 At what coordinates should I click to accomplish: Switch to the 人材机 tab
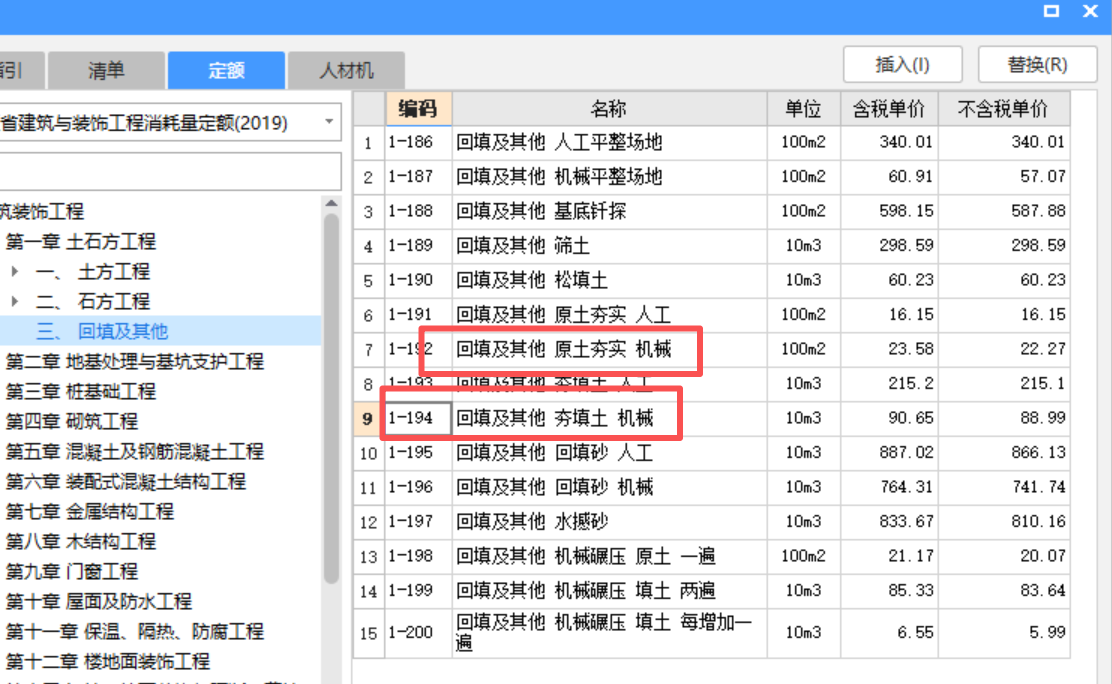(345, 70)
